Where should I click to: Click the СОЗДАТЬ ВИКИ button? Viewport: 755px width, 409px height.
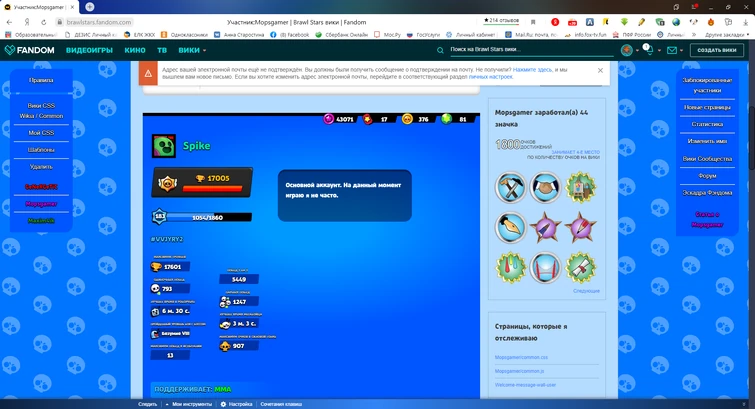[716, 50]
